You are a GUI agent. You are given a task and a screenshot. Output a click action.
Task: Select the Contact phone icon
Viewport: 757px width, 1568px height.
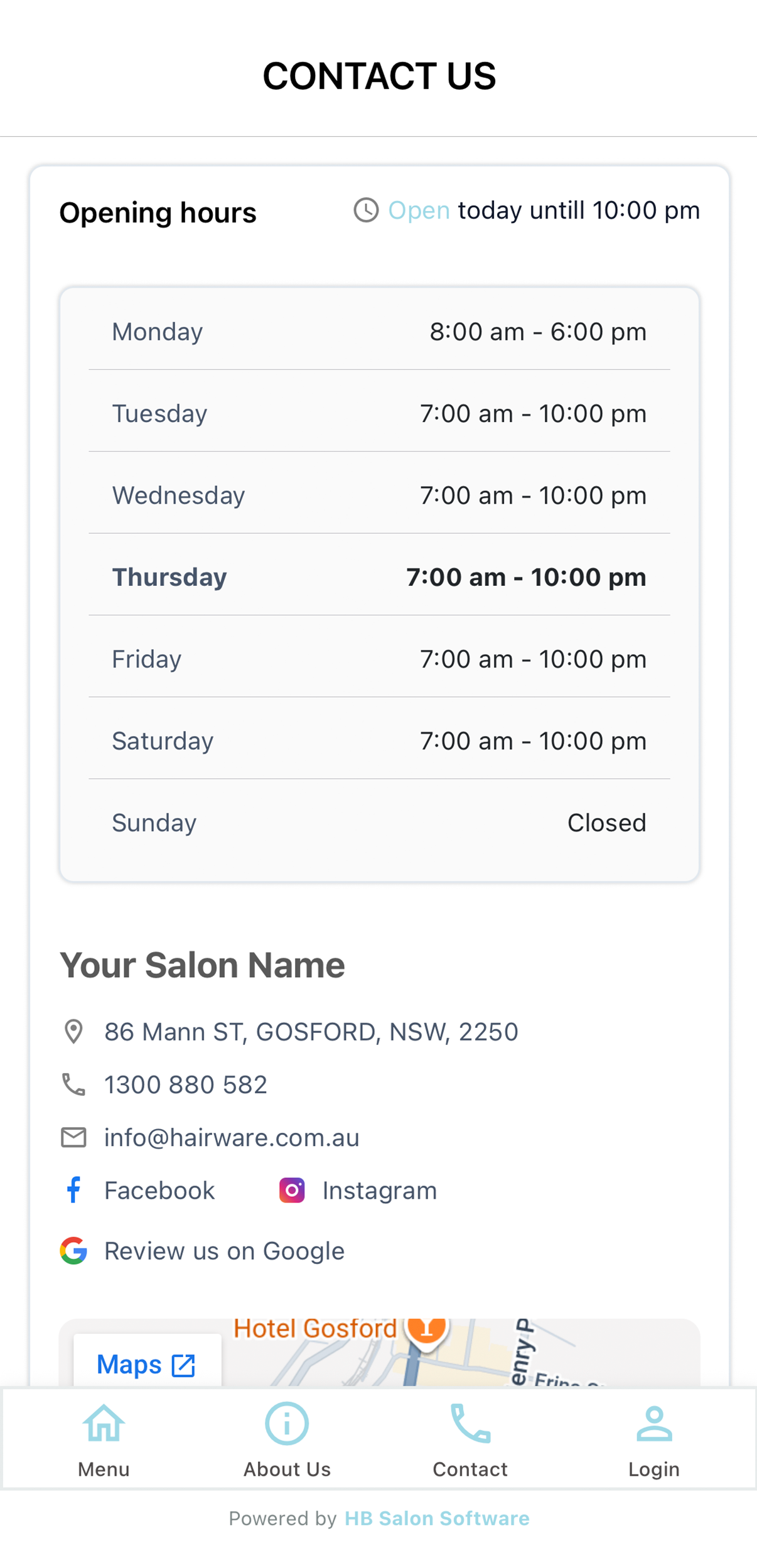(x=470, y=1424)
